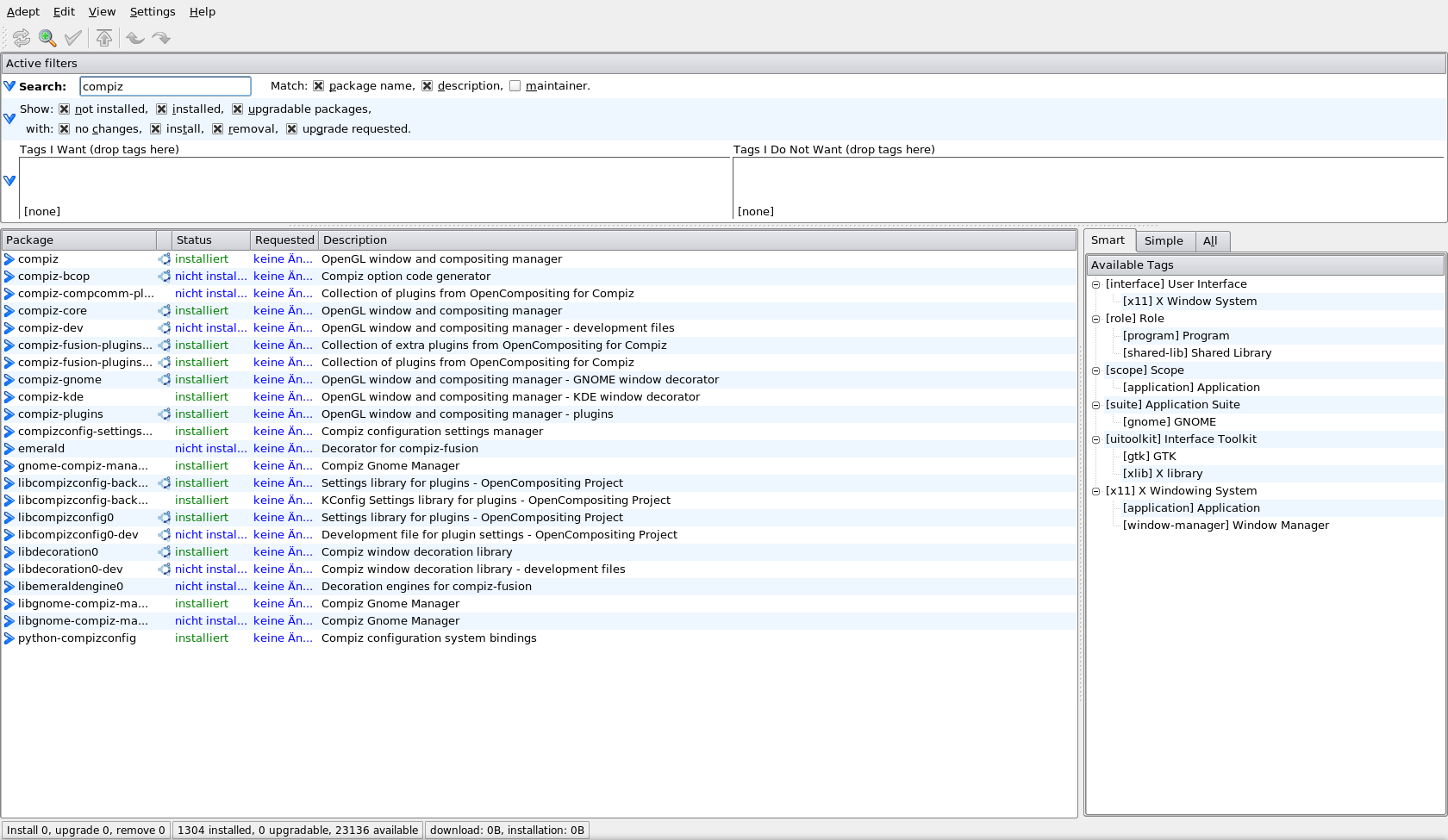Collapse the [interface] User Interface tag node
This screenshot has height=840, width=1448.
[x=1096, y=284]
